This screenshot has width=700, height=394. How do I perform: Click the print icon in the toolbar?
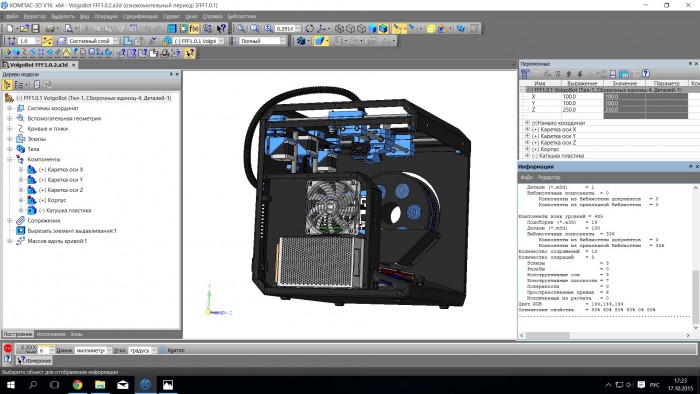click(x=50, y=29)
